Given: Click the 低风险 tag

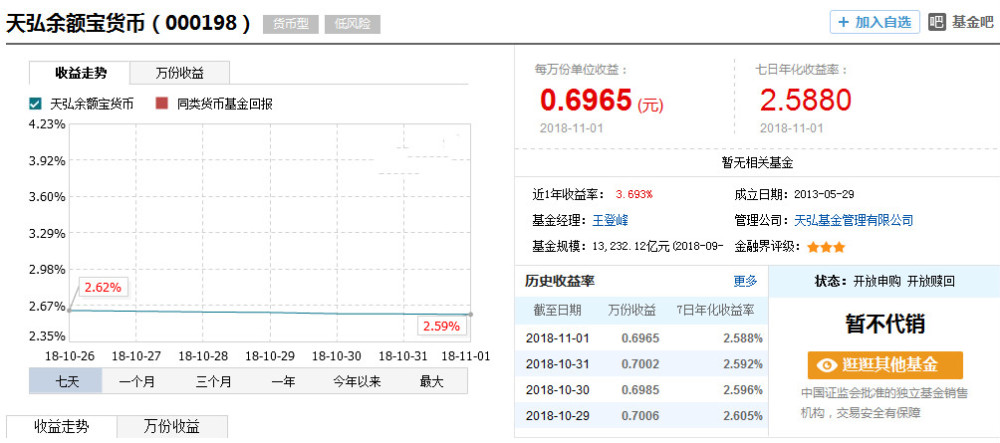Looking at the screenshot, I should (352, 24).
